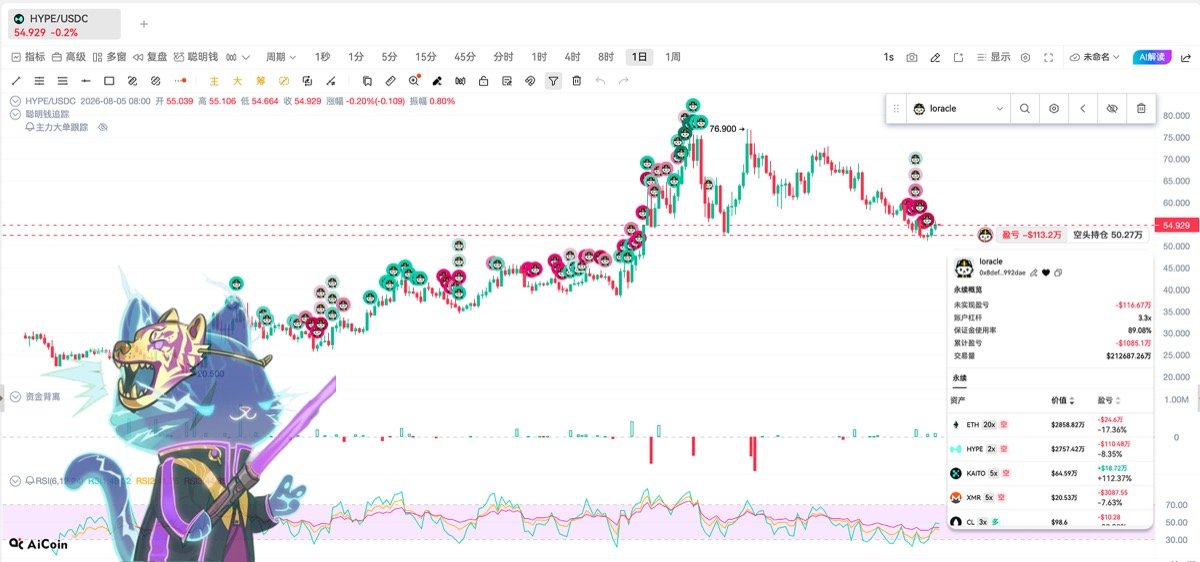
Task: Open the loracle trader dropdown
Action: click(958, 108)
